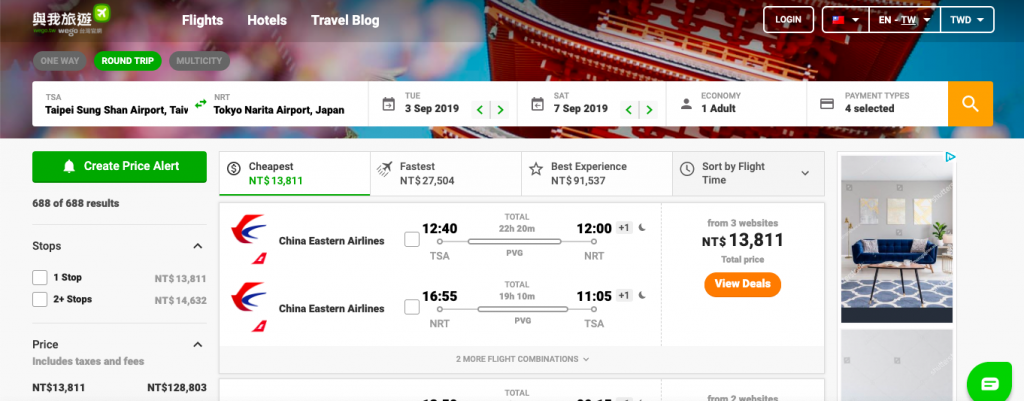Click the 3 Sep 2019 departure date

pos(432,109)
